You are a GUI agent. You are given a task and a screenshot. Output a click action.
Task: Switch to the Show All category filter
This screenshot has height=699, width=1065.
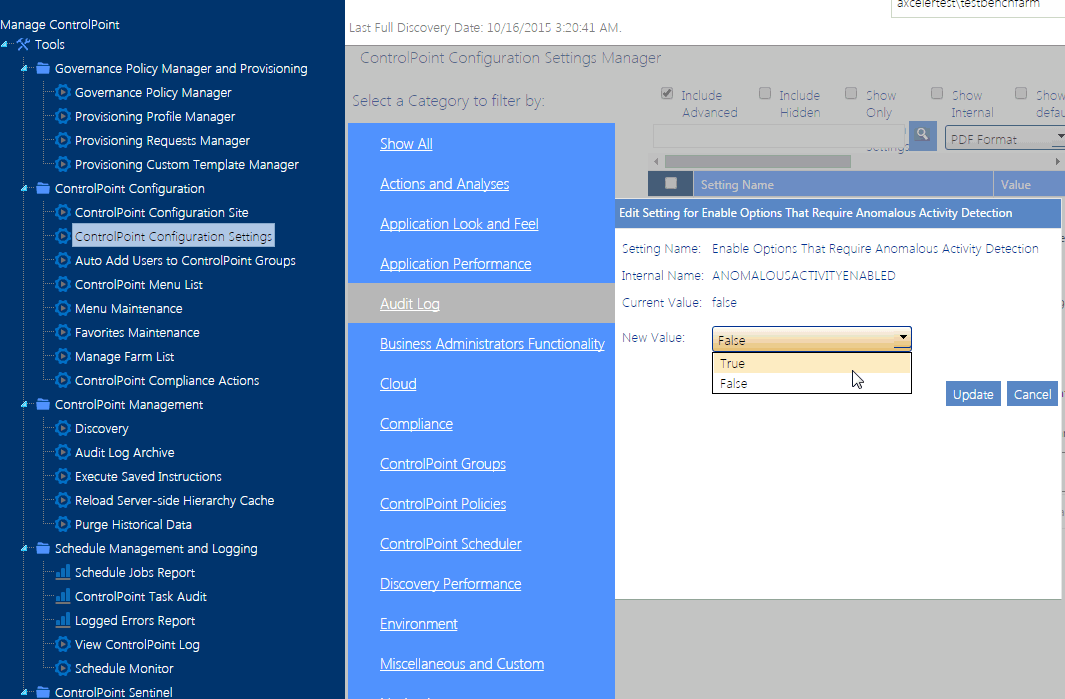point(406,143)
